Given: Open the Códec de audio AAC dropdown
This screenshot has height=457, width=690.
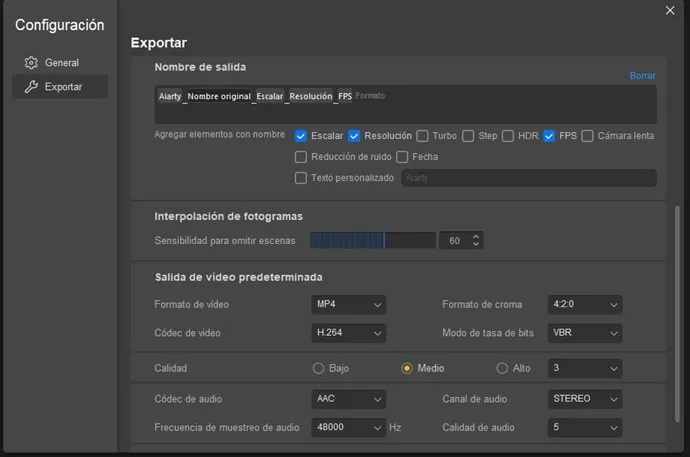Looking at the screenshot, I should (x=349, y=399).
